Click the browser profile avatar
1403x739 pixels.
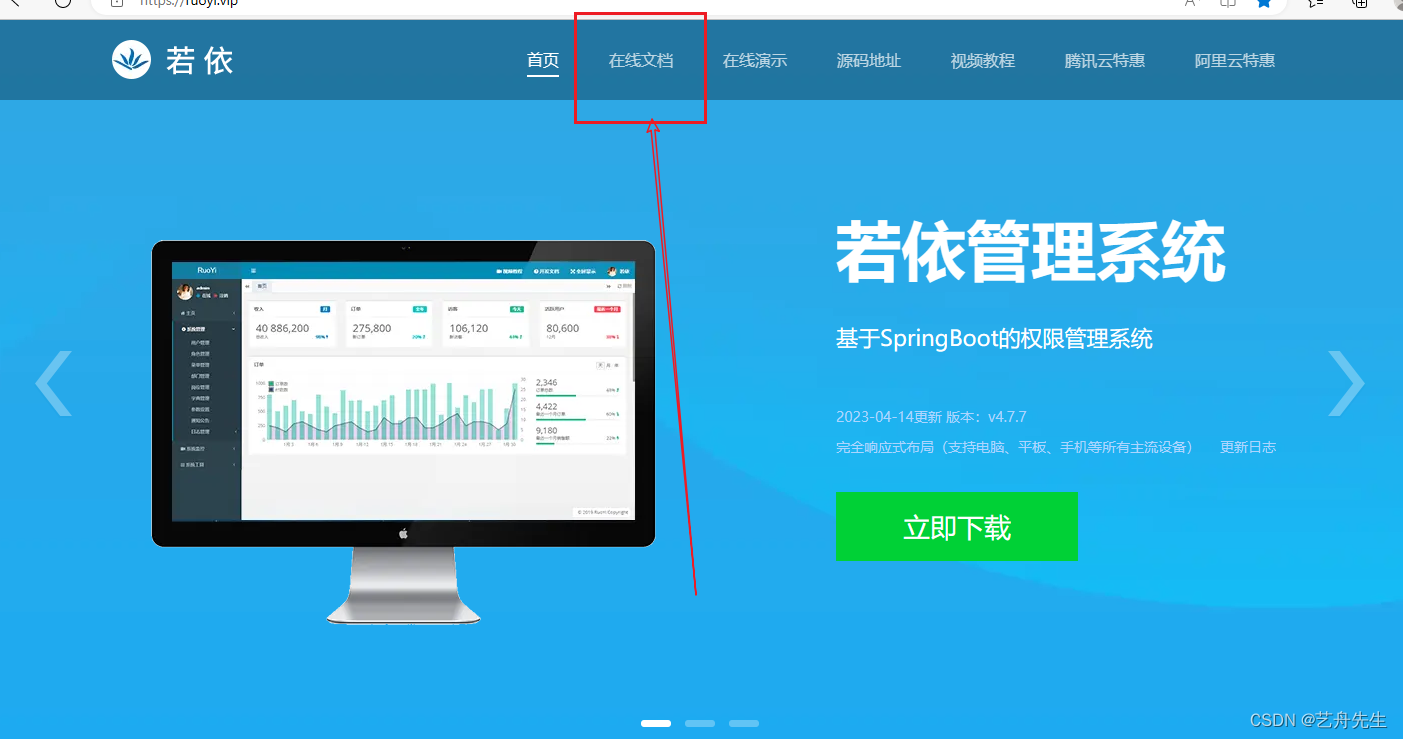1398,5
